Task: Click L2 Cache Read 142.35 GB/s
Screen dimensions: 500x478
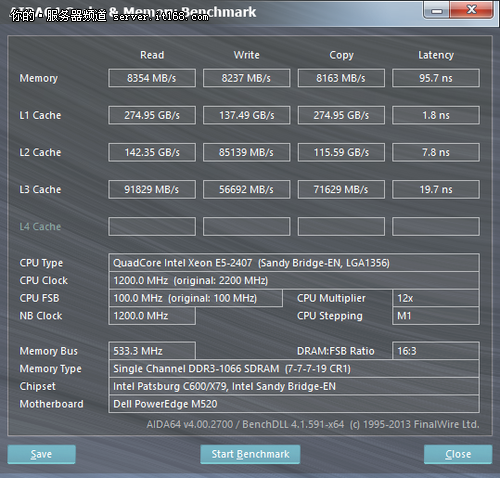Action: pos(152,152)
